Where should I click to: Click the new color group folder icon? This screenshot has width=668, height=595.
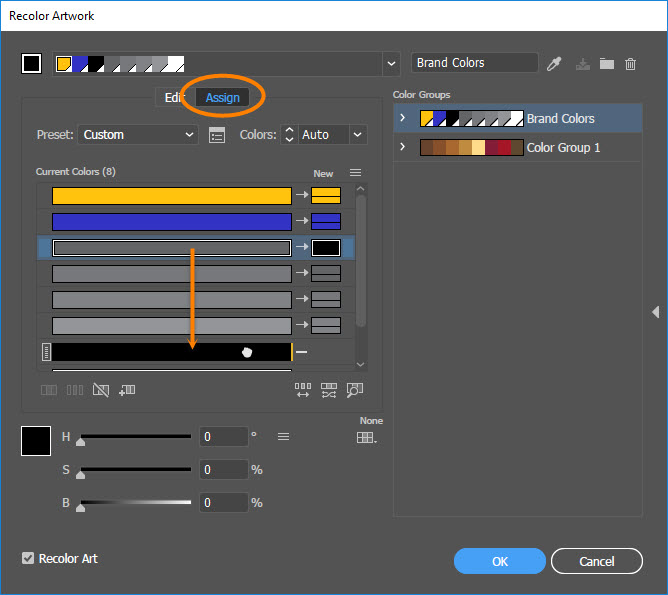point(607,64)
